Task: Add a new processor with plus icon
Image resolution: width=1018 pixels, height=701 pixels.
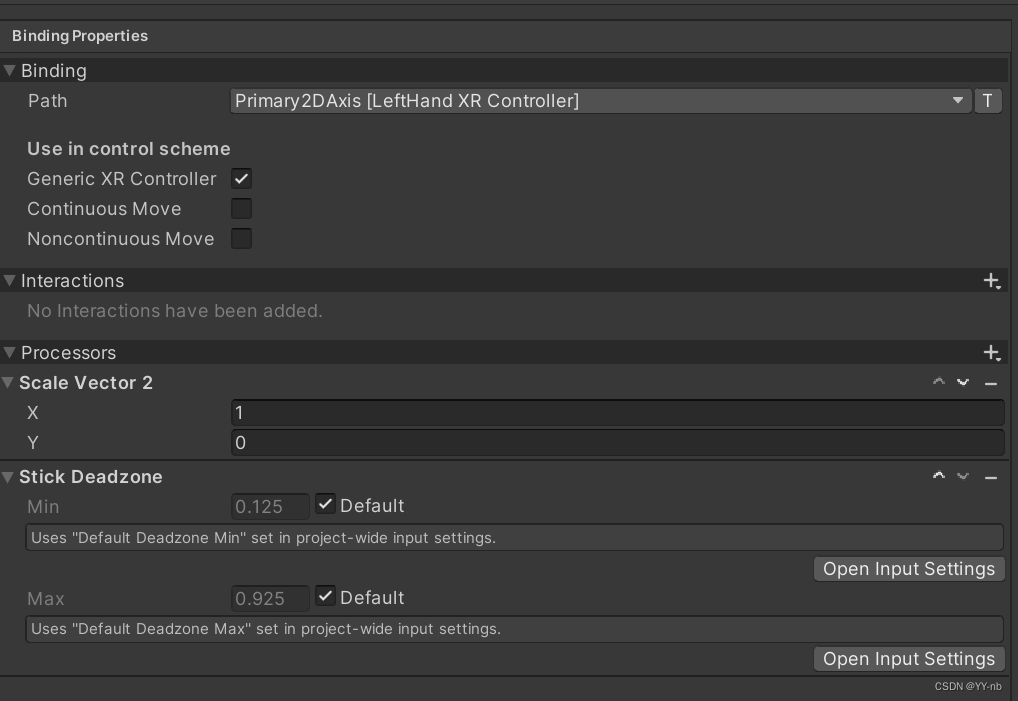Action: [991, 353]
